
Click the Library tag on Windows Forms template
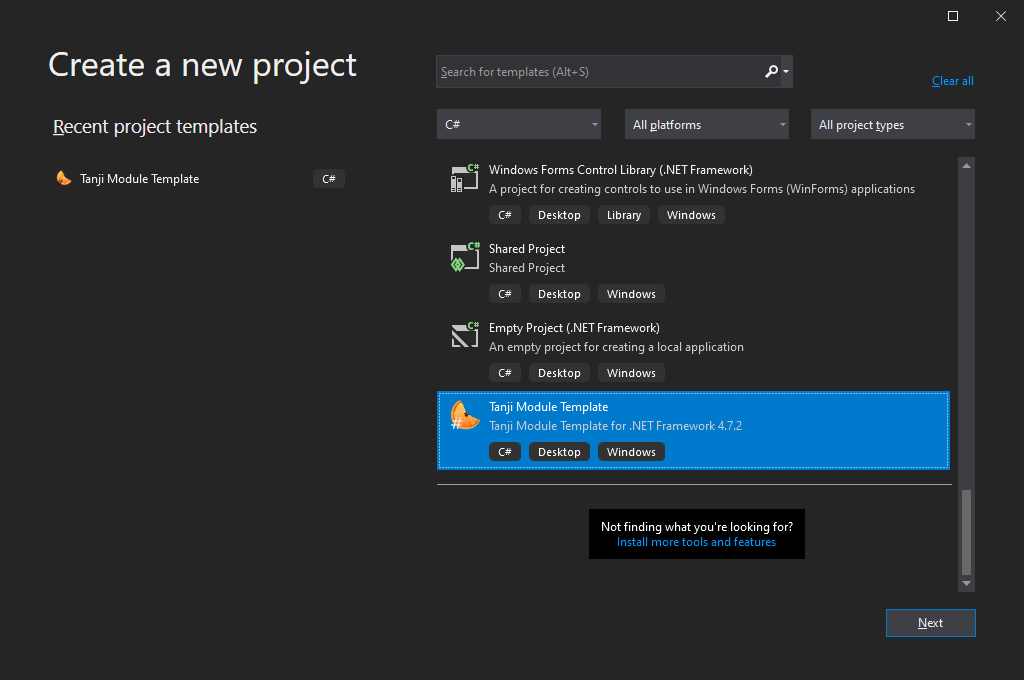pyautogui.click(x=624, y=215)
